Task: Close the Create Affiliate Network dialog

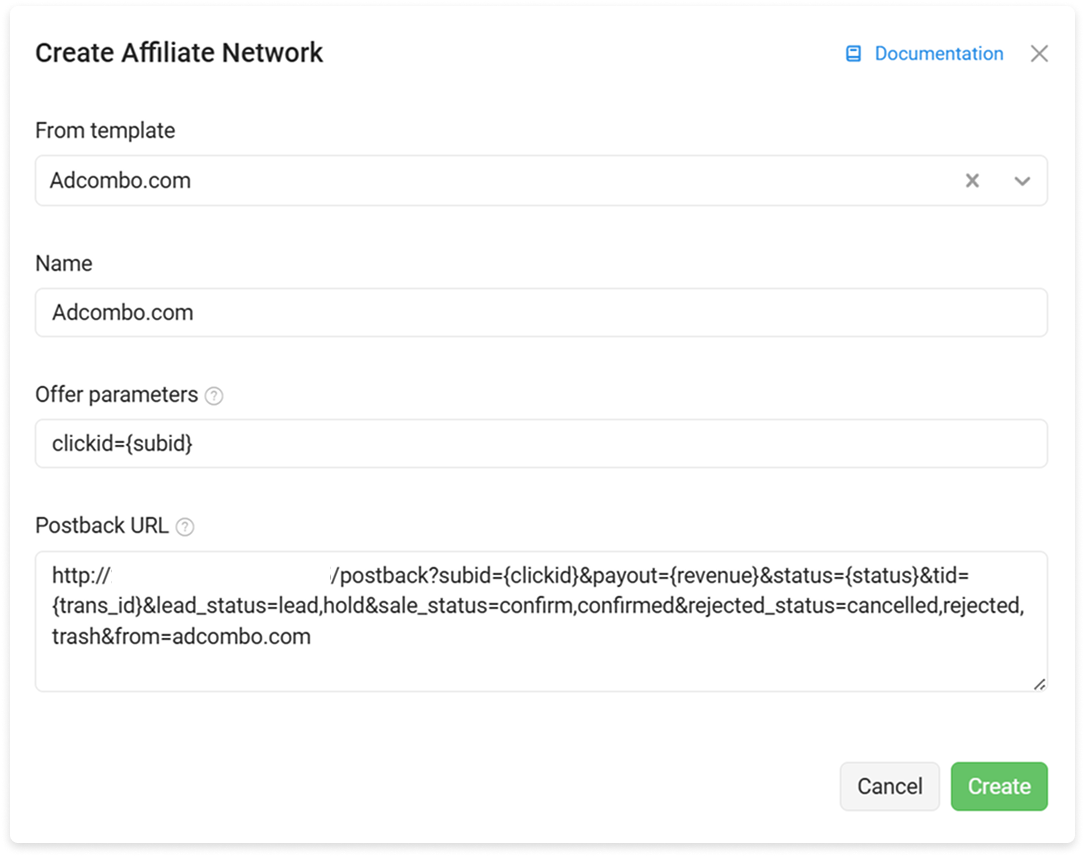Action: click(1039, 54)
